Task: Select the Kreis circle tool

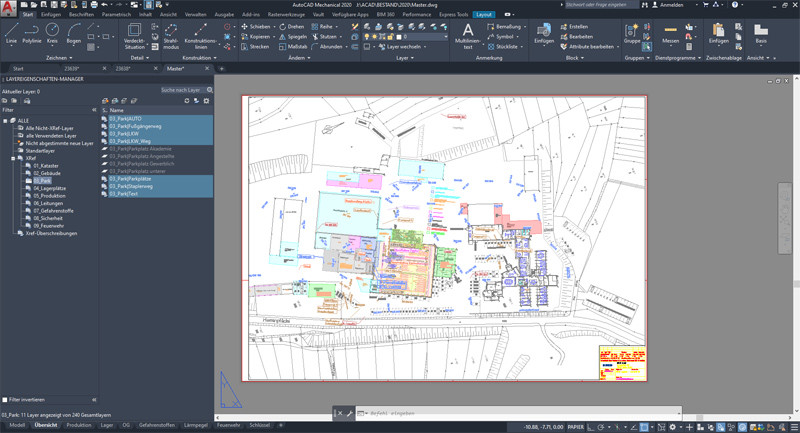Action: click(52, 33)
